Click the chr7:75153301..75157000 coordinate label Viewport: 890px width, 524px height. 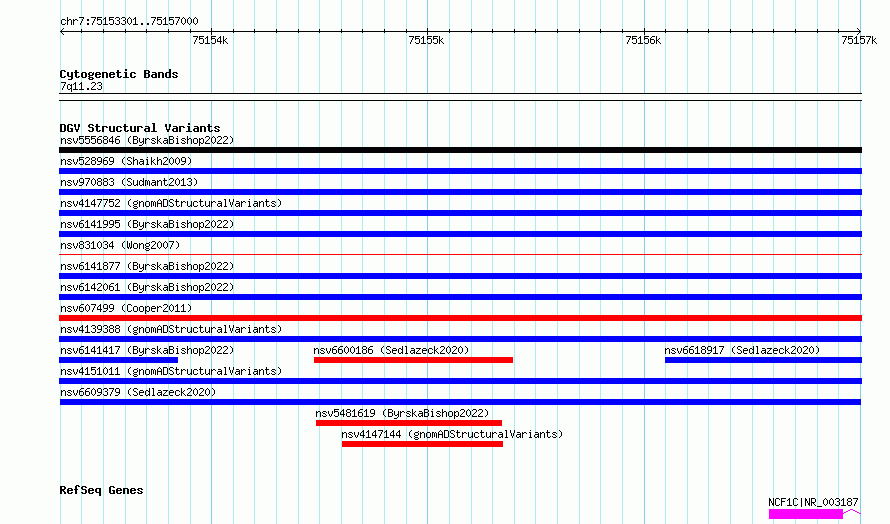click(129, 22)
